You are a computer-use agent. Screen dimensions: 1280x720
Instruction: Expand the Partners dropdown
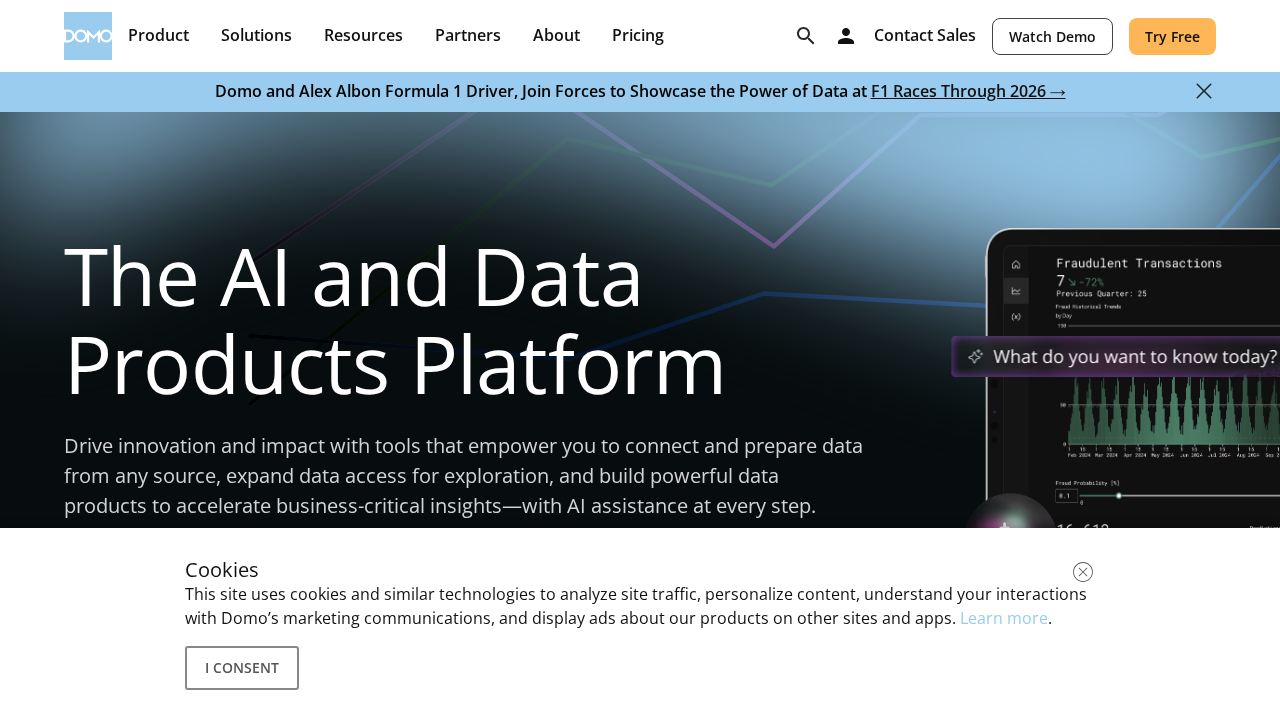tap(467, 33)
